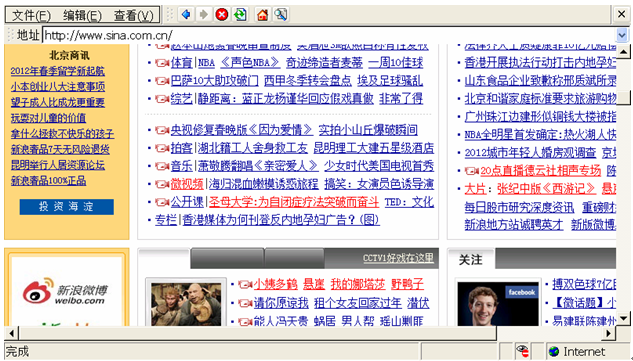Image resolution: width=633 pixels, height=361 pixels.
Task: Open link 圣母大学:为自闭症疗法突破而奋斗
Action: pos(294,202)
